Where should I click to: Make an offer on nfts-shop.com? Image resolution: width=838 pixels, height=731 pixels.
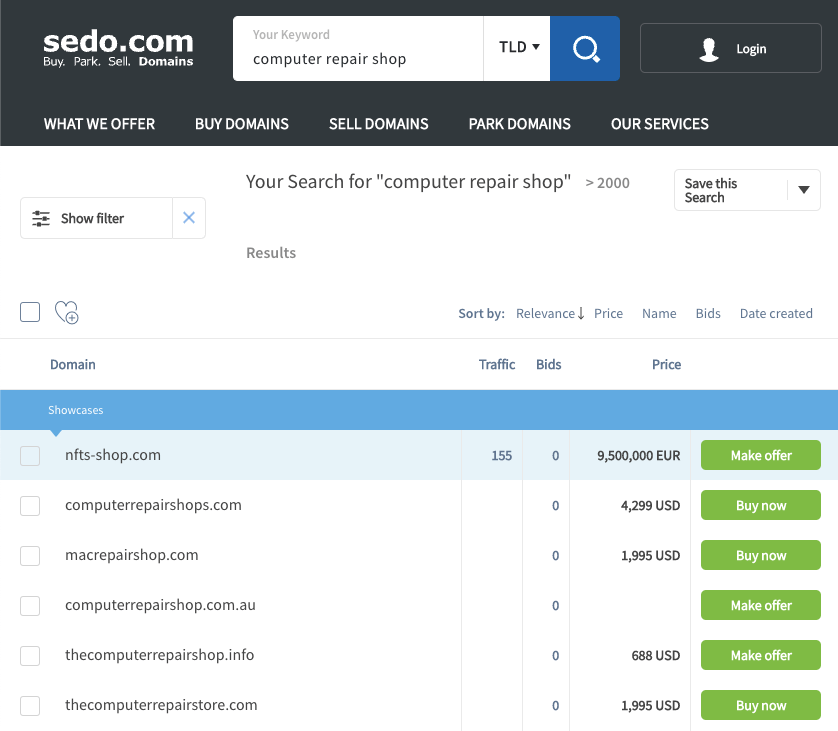(760, 455)
